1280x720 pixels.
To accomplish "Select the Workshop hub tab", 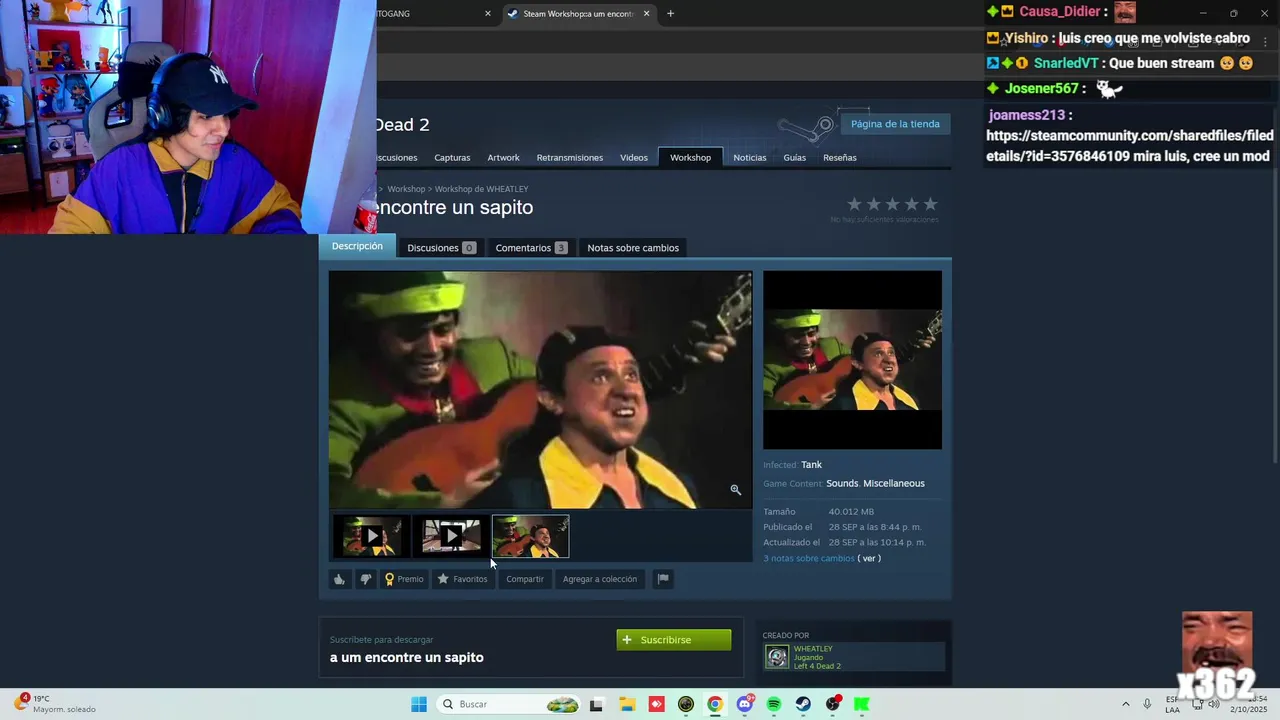I will click(x=690, y=158).
